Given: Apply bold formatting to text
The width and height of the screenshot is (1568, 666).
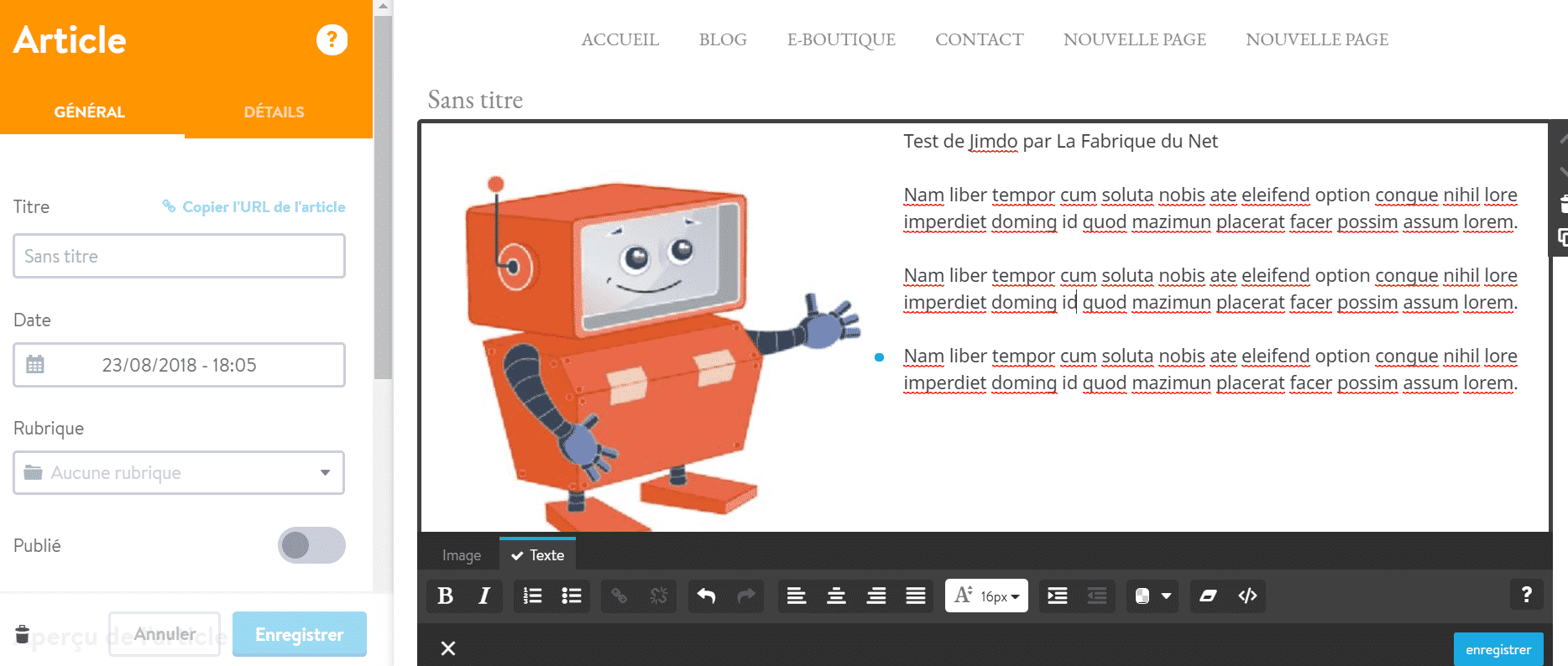Looking at the screenshot, I should pos(446,596).
